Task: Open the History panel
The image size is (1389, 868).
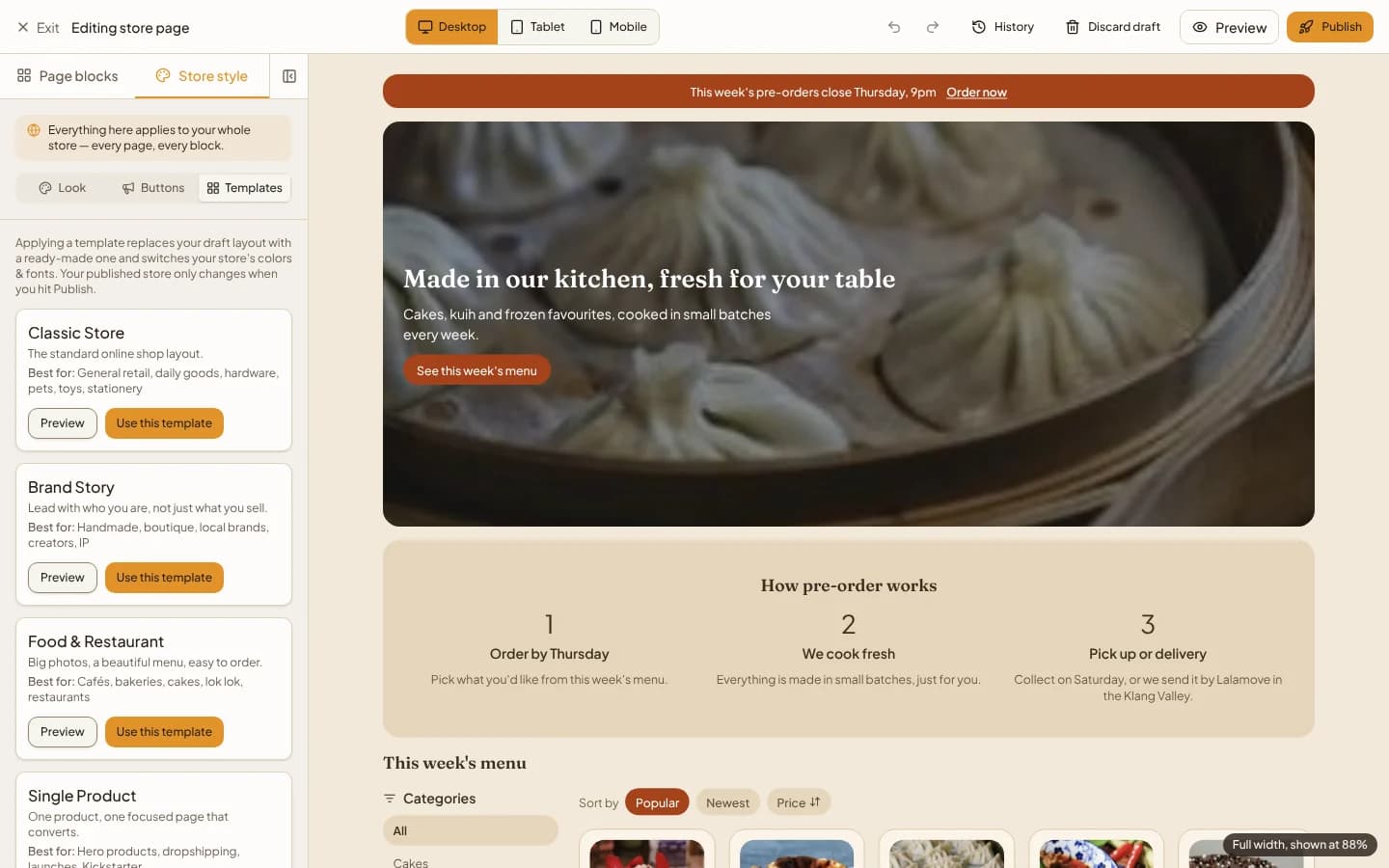Action: [x=1002, y=27]
